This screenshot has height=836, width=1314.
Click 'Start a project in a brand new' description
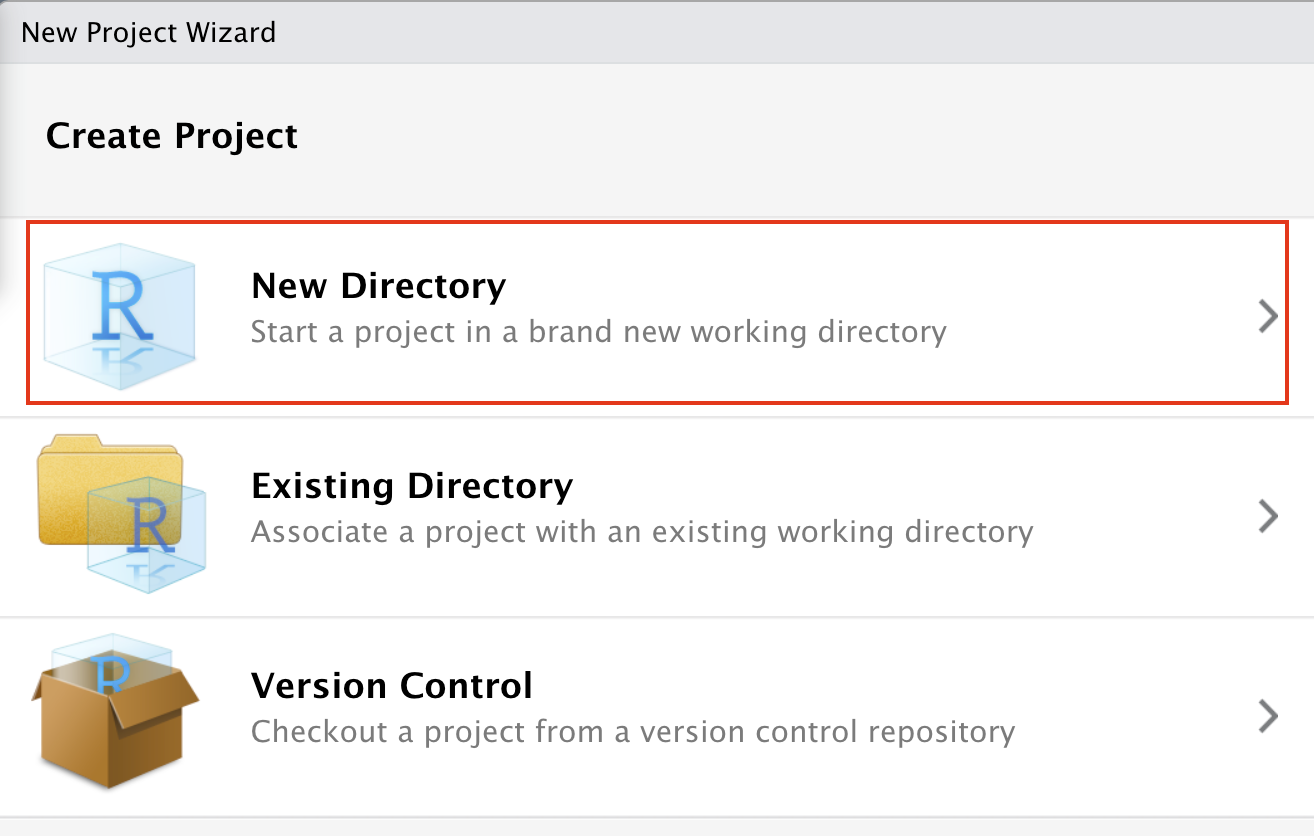click(597, 331)
